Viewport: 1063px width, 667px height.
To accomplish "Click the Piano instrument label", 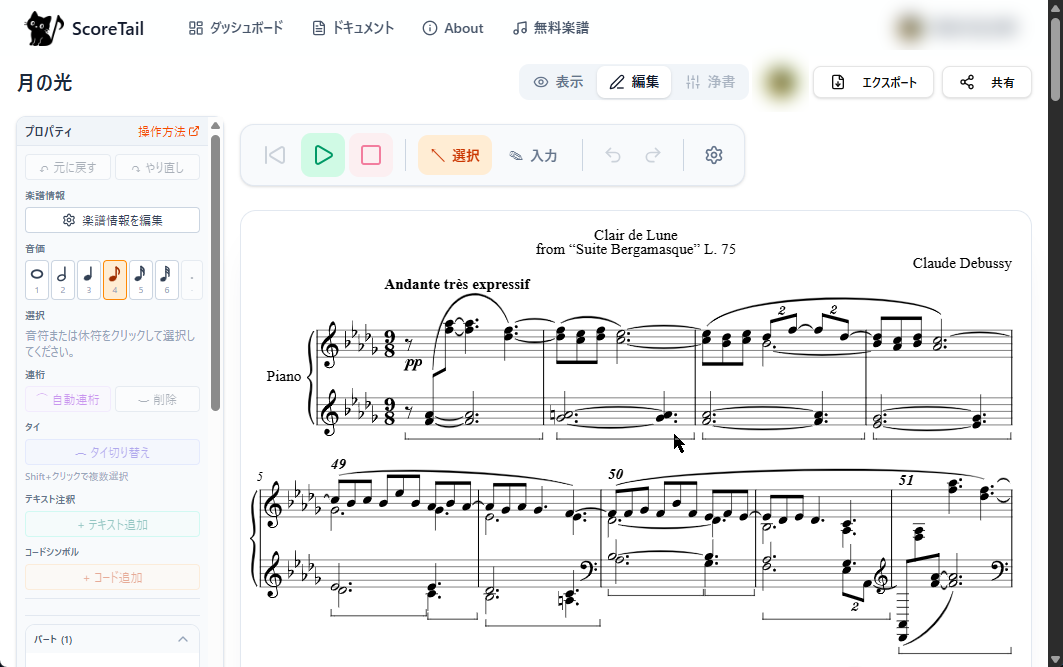I will point(283,376).
